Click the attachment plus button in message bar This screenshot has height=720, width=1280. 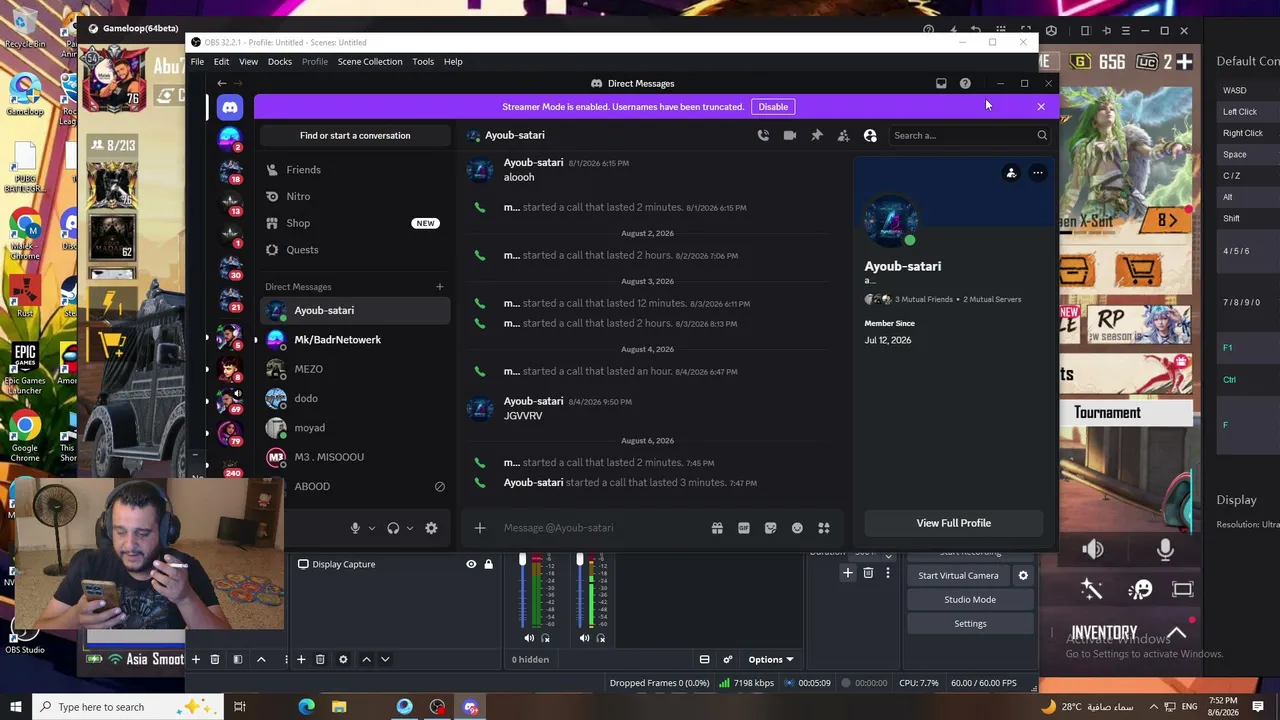480,528
